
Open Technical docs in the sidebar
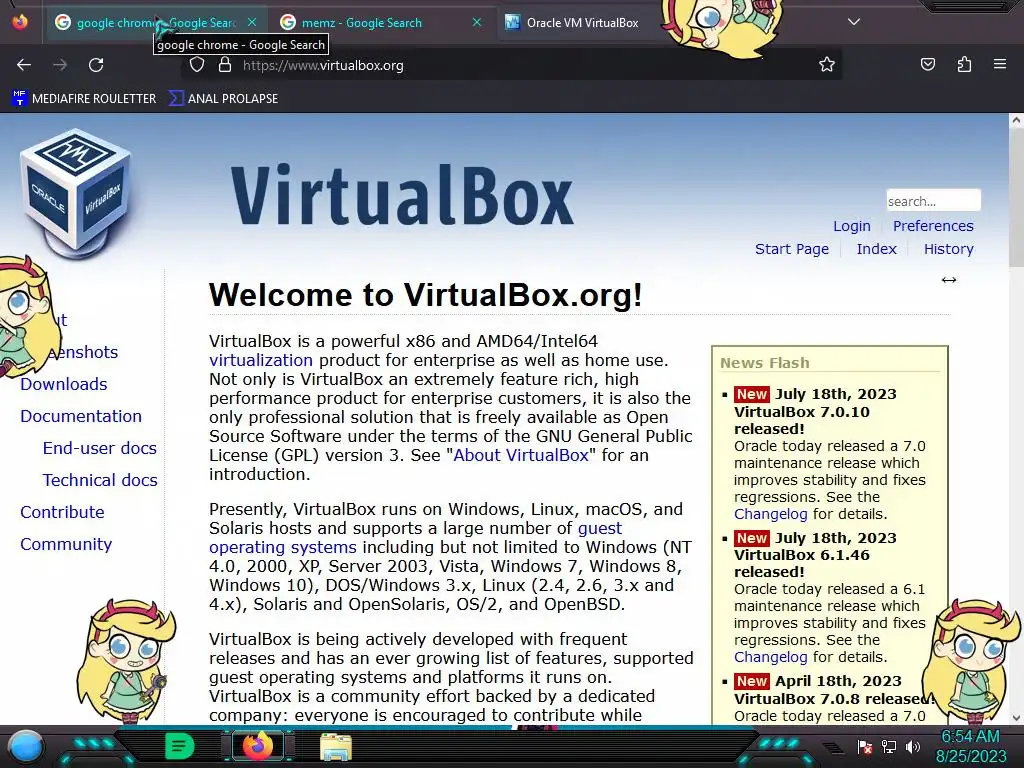click(x=100, y=480)
